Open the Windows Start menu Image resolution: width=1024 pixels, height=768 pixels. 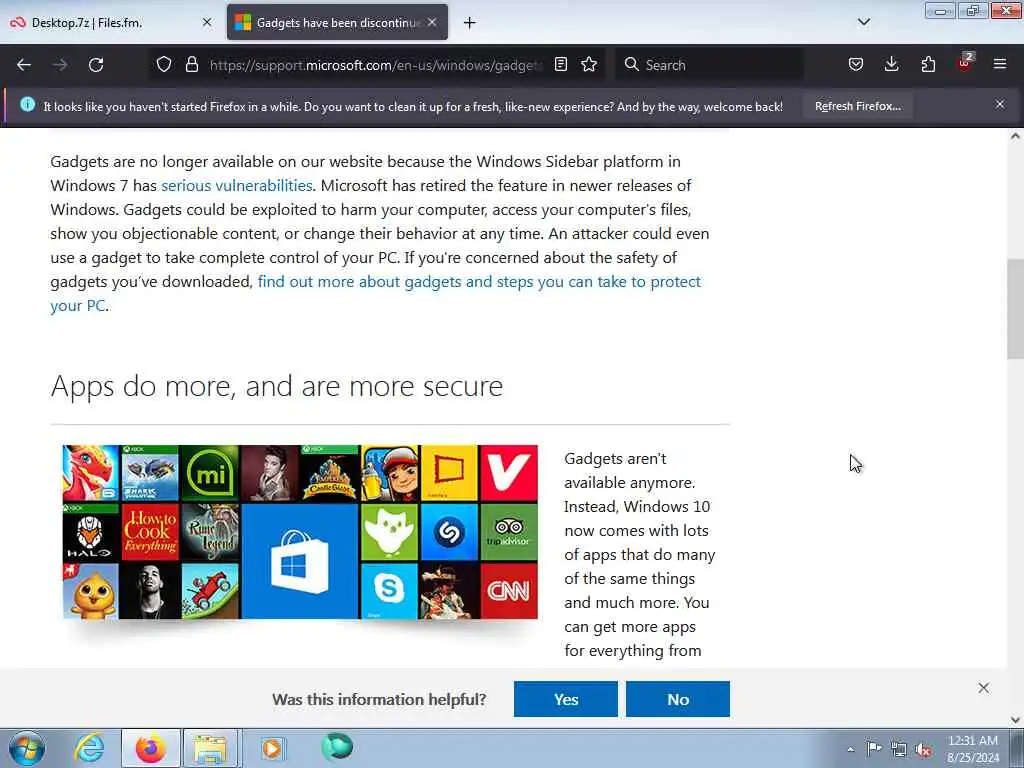tap(27, 748)
